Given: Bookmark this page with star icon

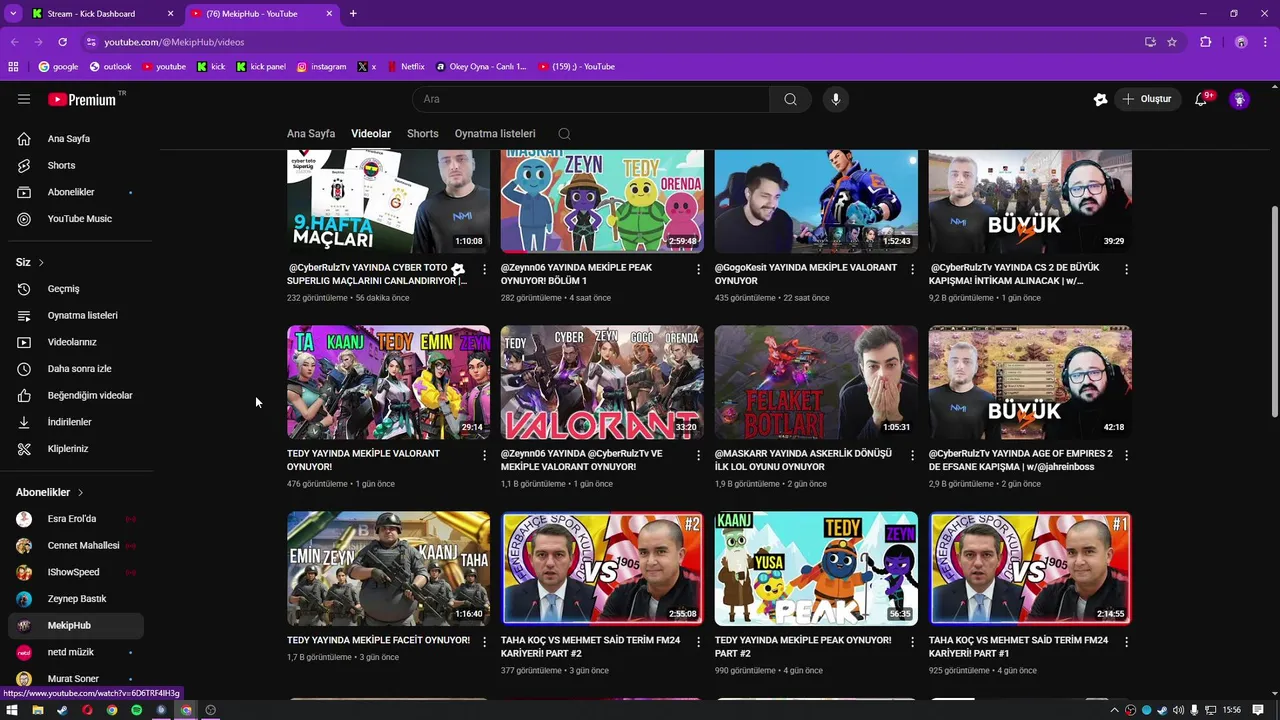Looking at the screenshot, I should [1172, 42].
